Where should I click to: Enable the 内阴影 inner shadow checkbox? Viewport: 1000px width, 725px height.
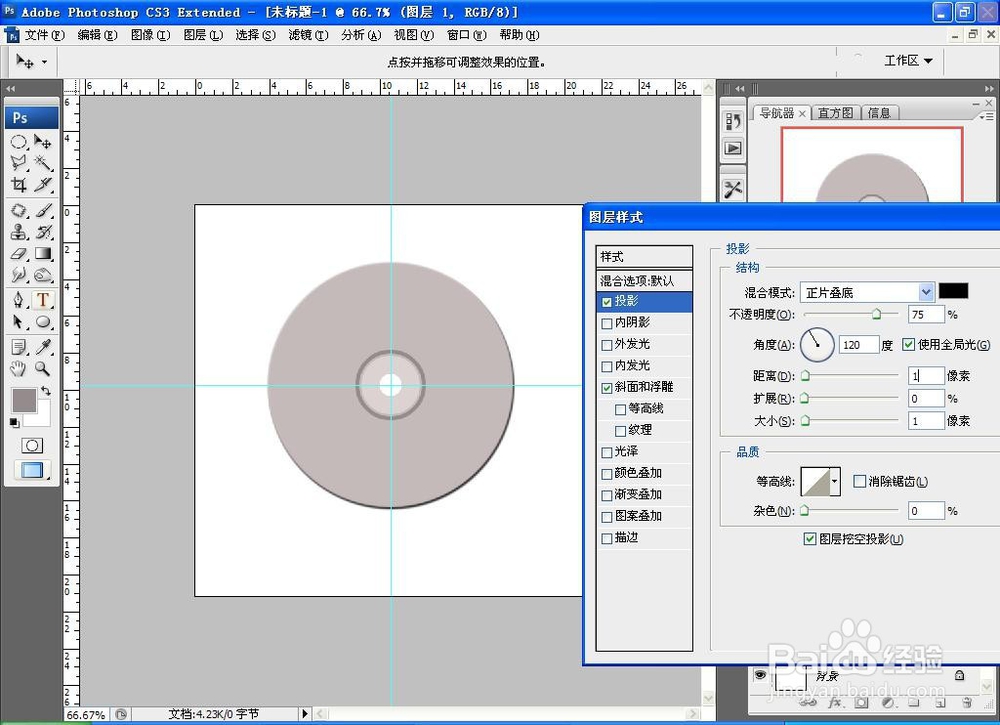pos(607,324)
